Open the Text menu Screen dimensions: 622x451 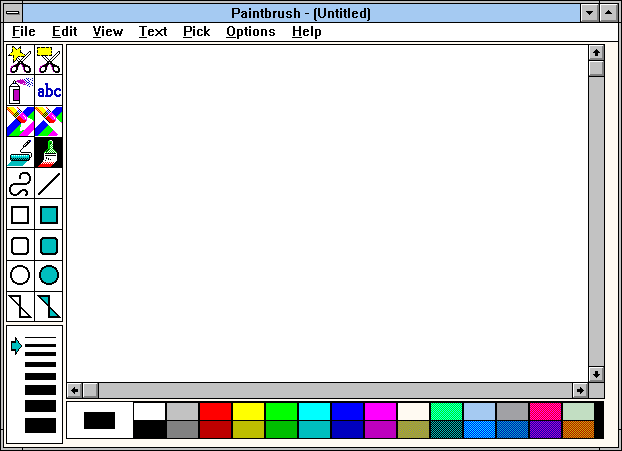tap(153, 31)
